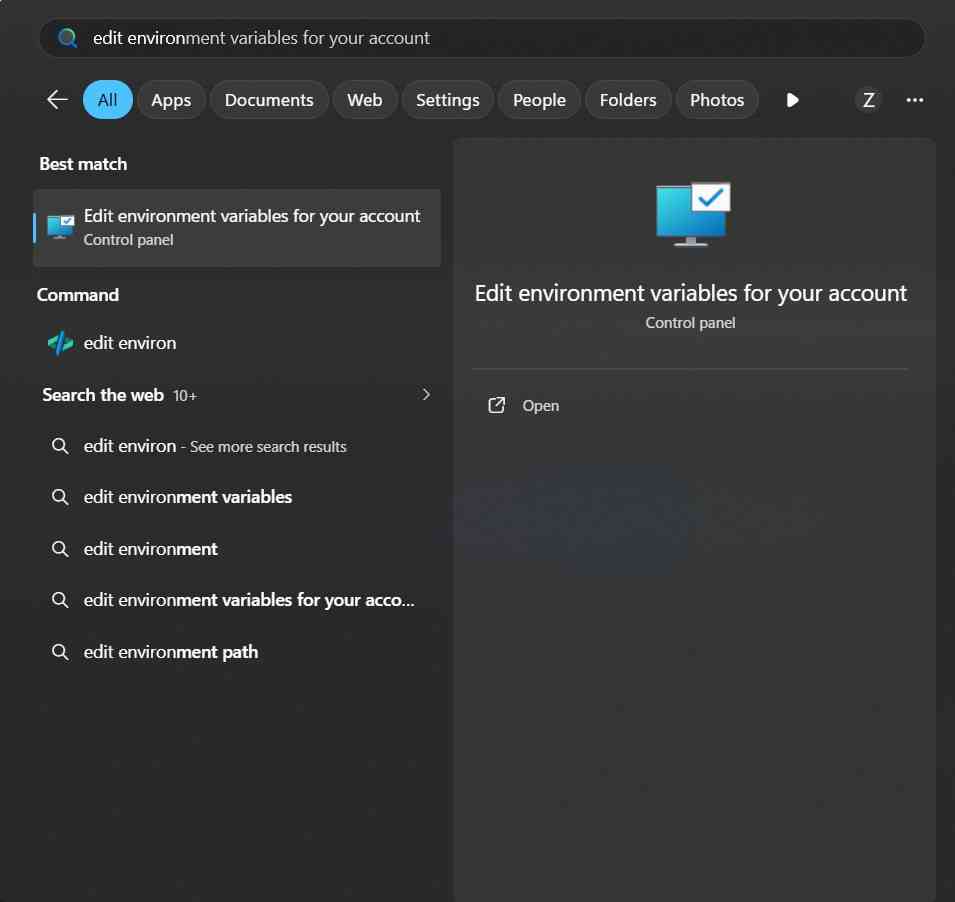Switch to the Web results tab

click(364, 99)
